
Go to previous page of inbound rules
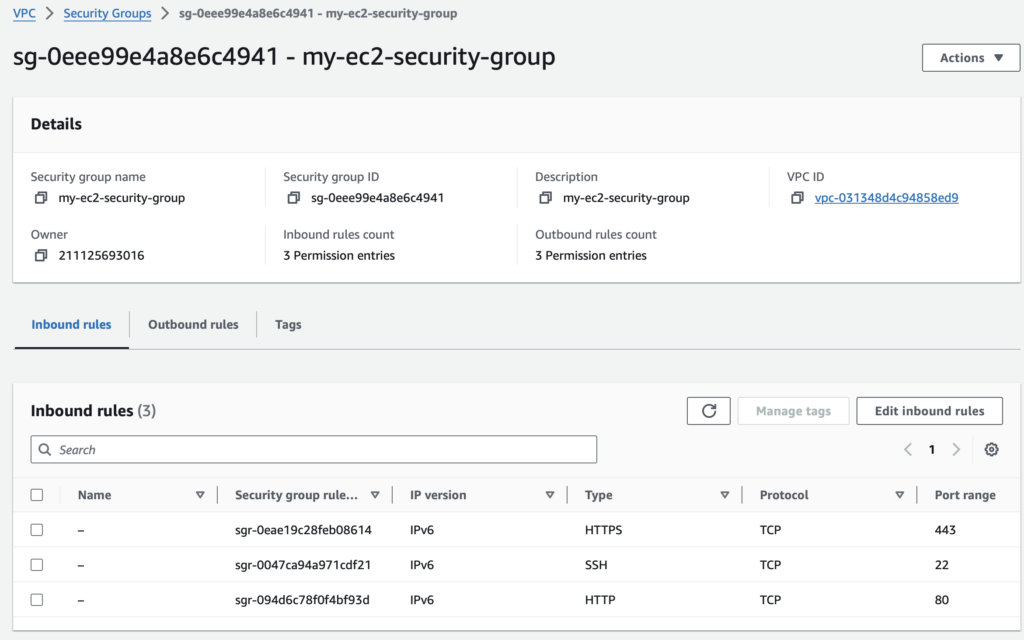pyautogui.click(x=908, y=449)
